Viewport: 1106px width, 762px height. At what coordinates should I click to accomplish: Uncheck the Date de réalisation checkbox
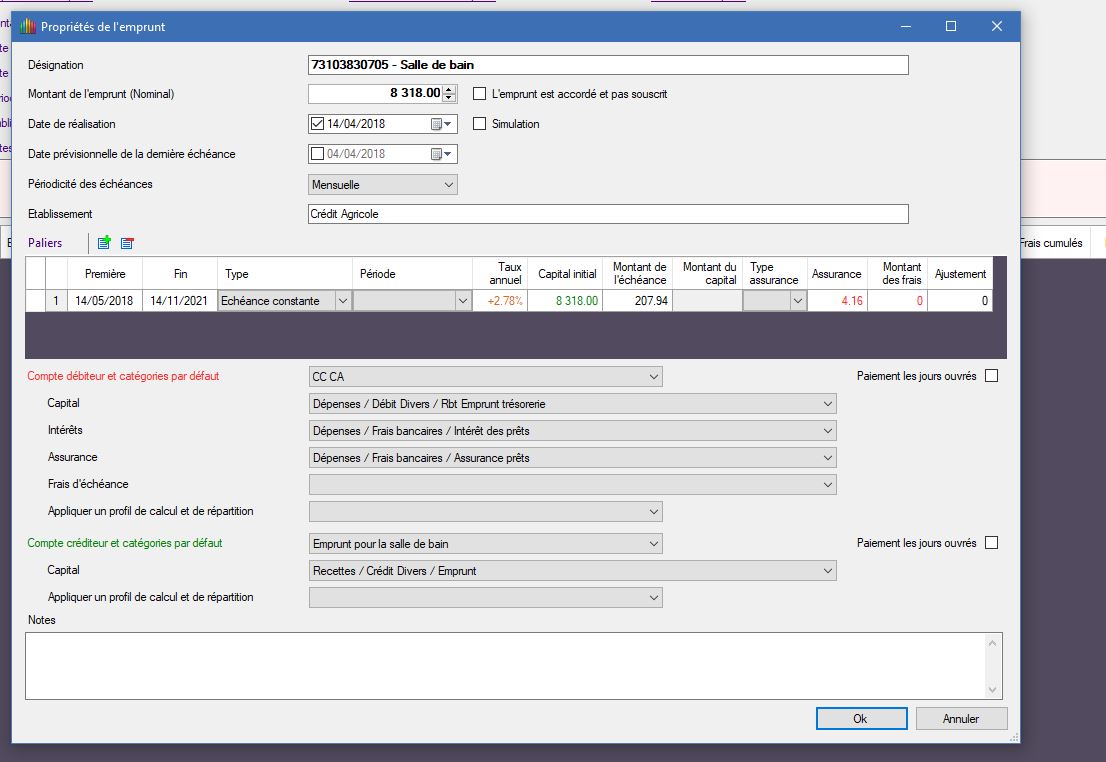click(318, 124)
